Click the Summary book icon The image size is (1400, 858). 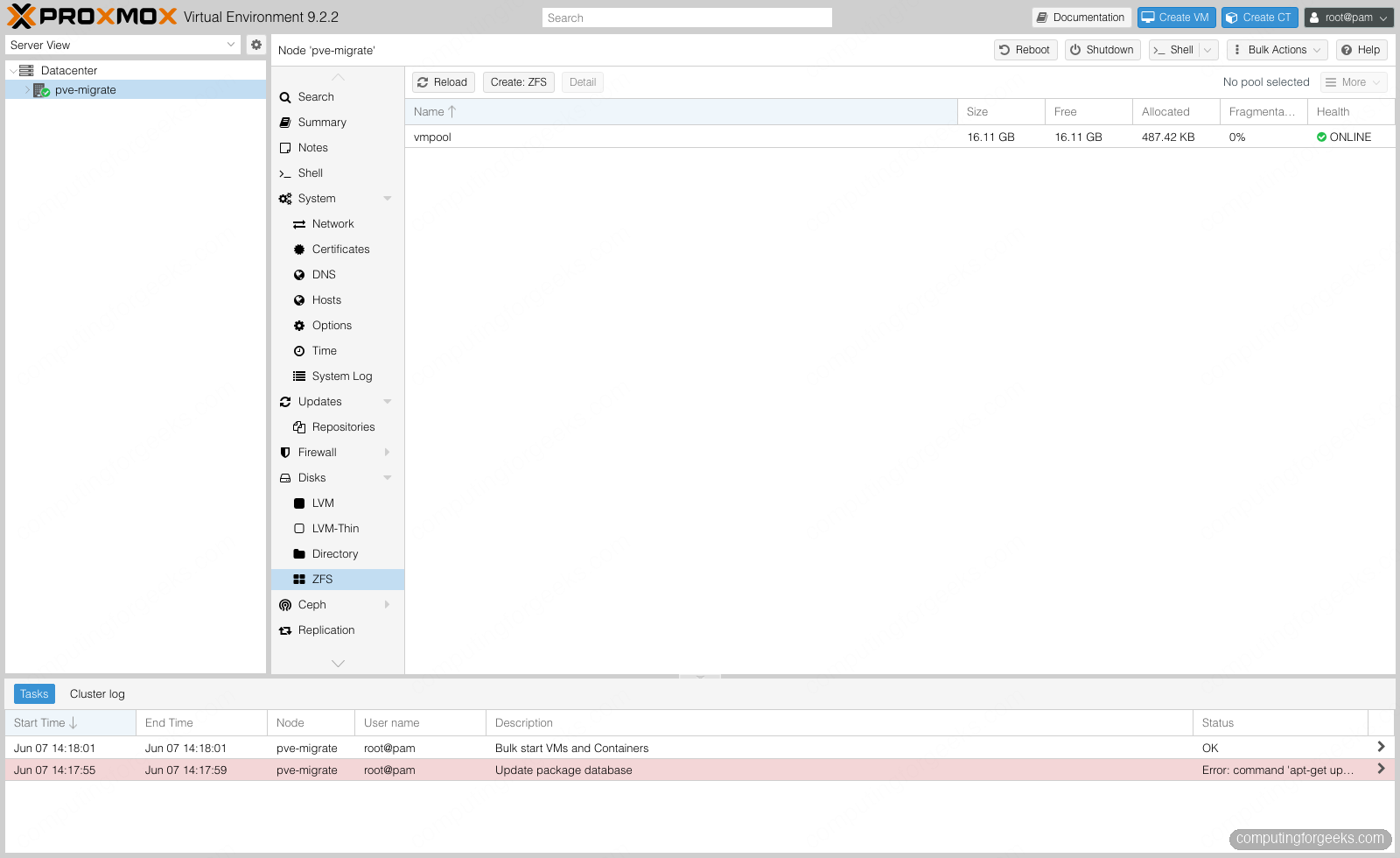click(285, 123)
